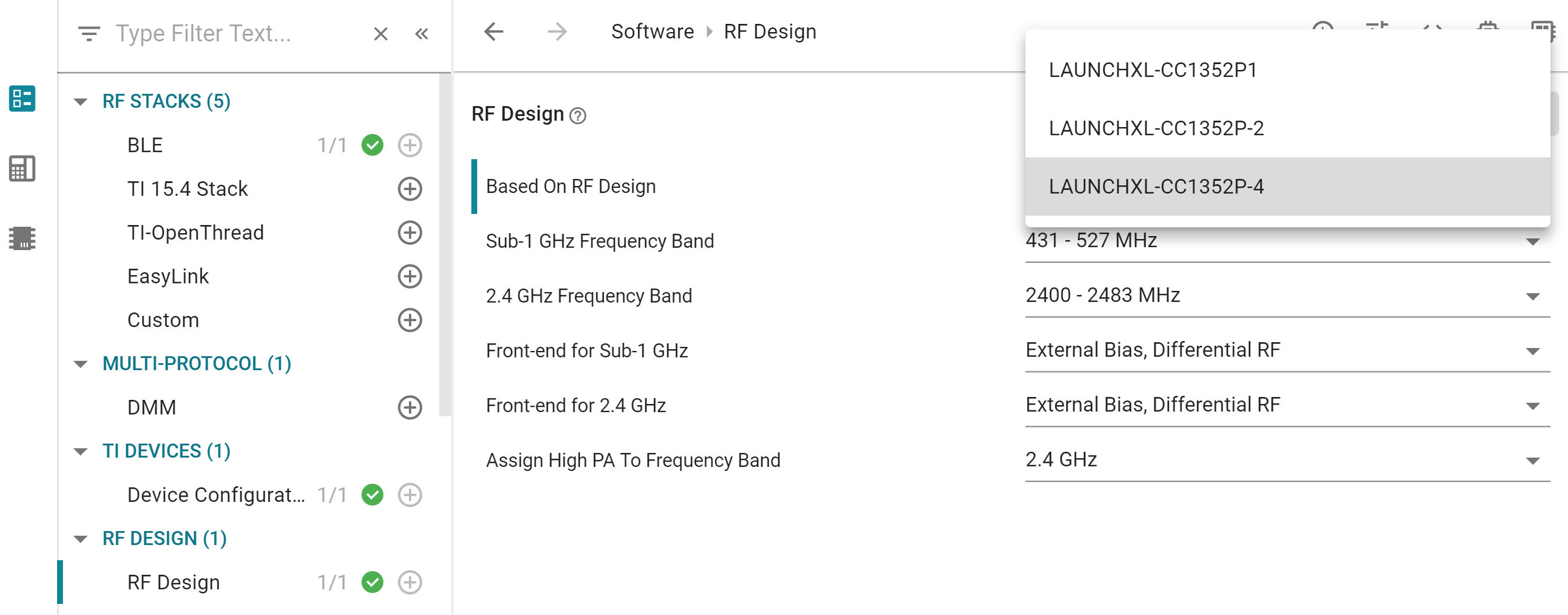Collapse the RF DESIGN section
This screenshot has height=615, width=1568.
tap(80, 540)
